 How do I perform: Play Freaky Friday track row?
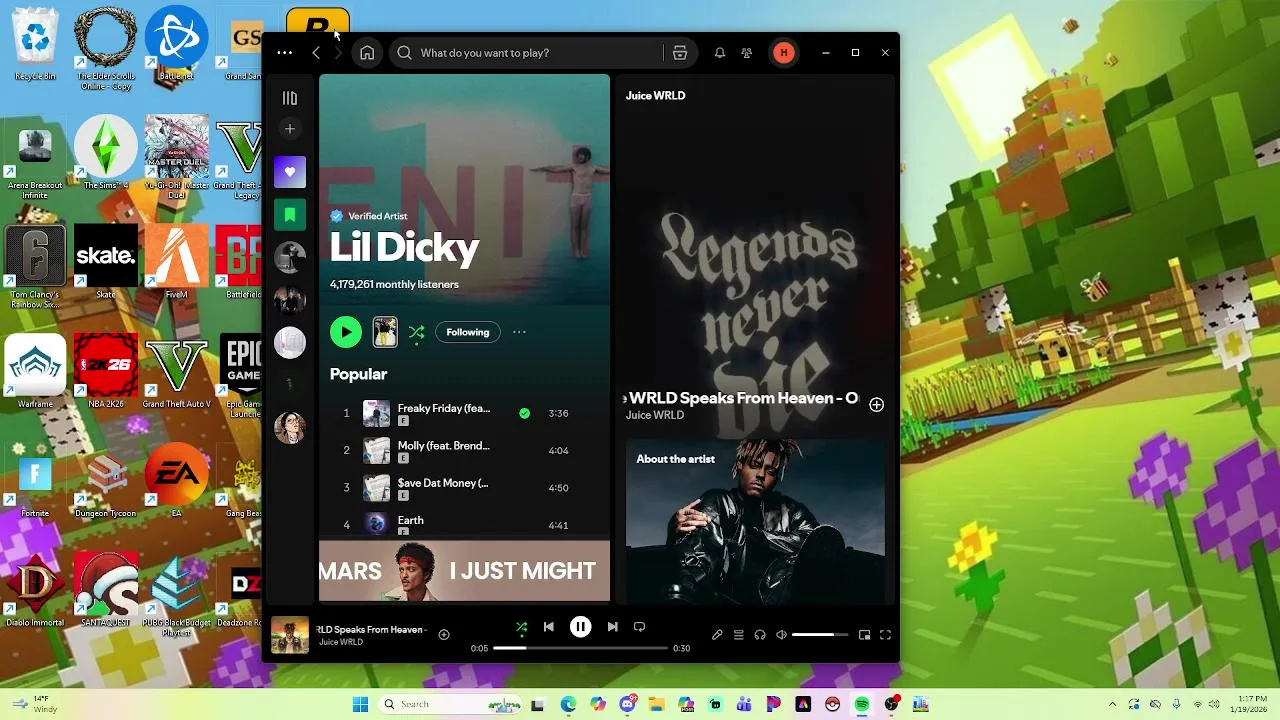point(464,413)
